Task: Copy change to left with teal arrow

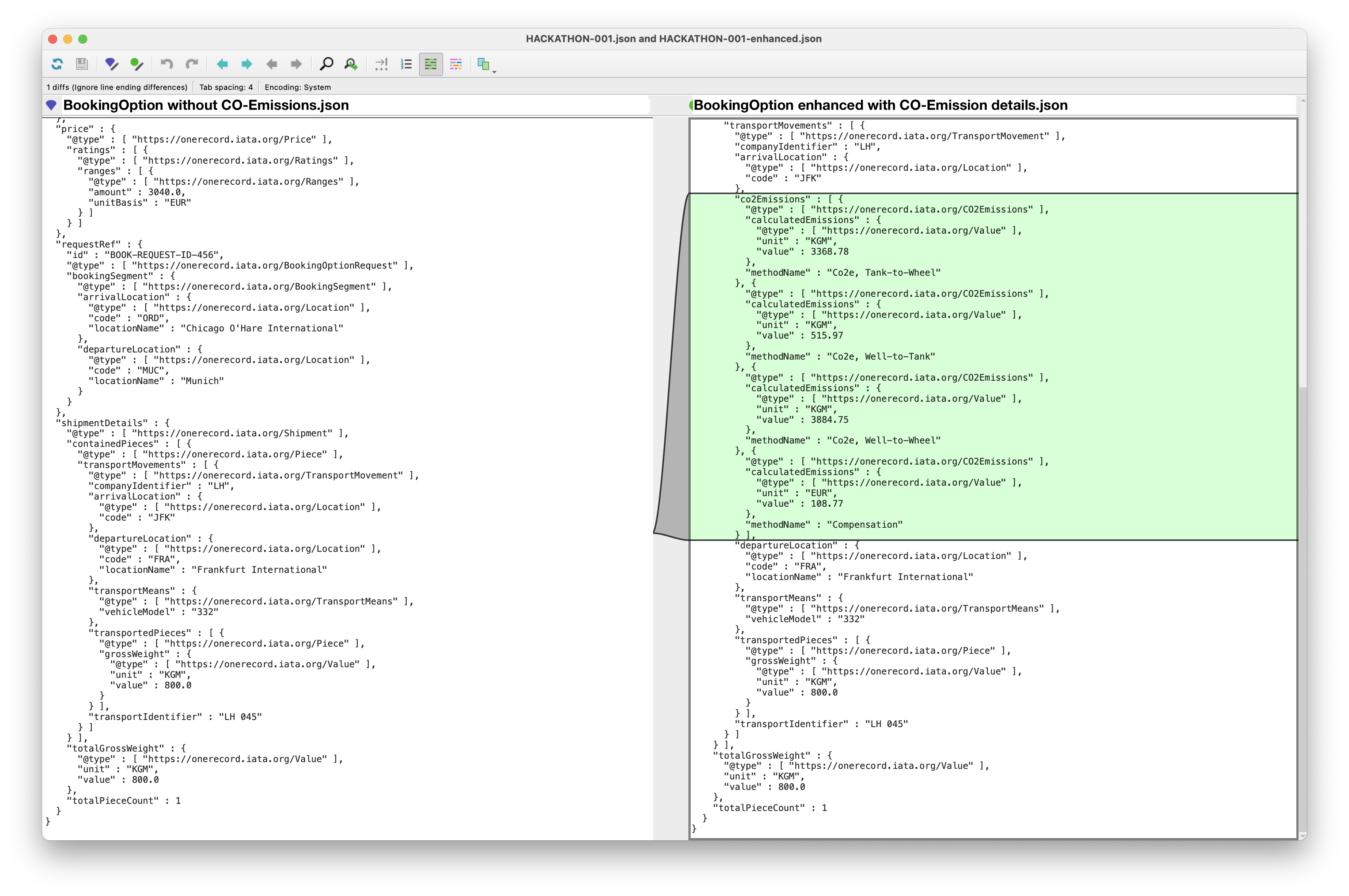Action: tap(222, 64)
